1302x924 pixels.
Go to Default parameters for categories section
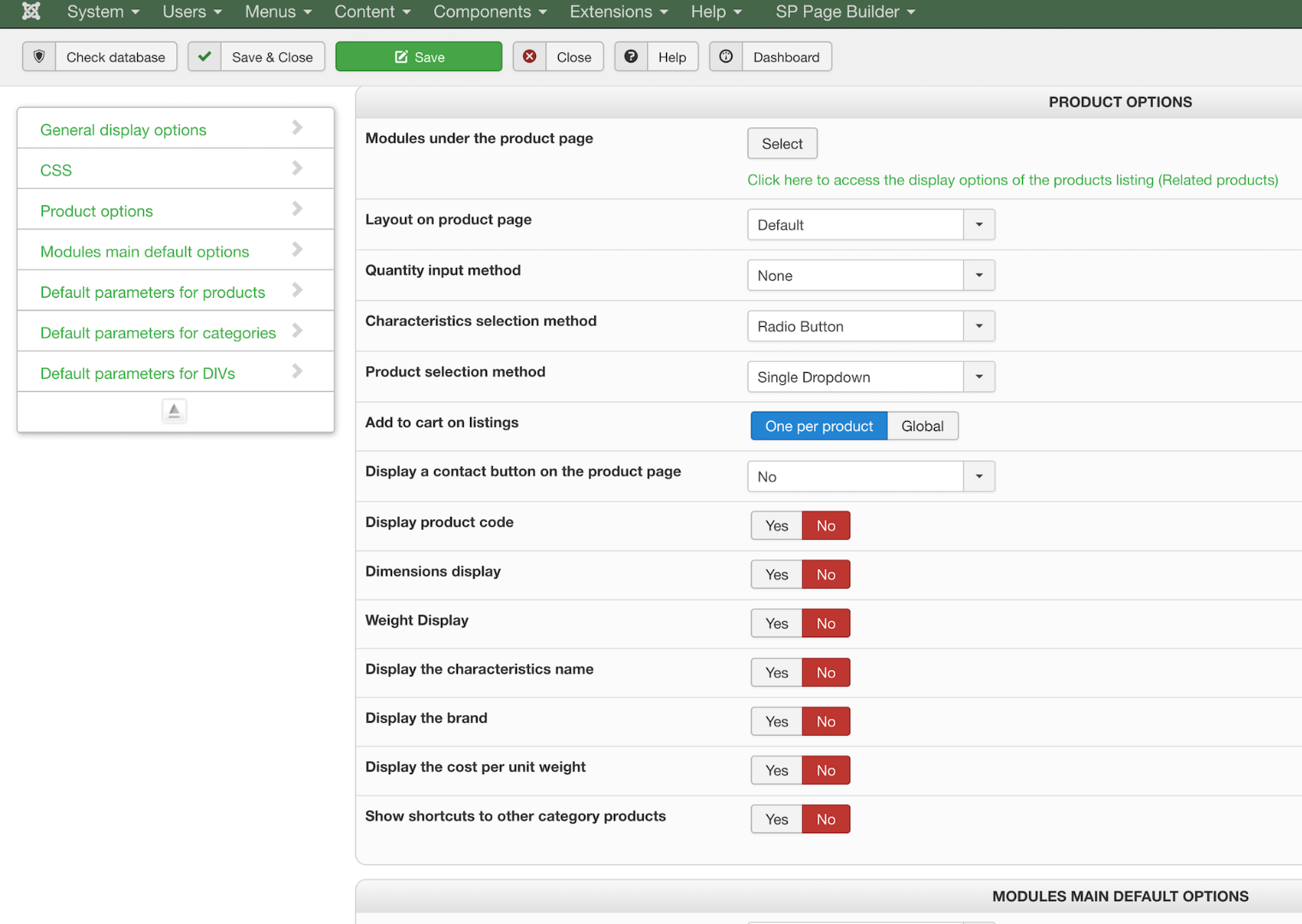[158, 333]
